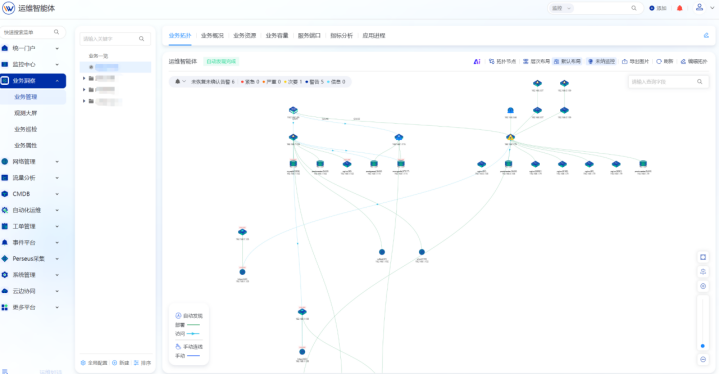Focus the topology node search field

point(668,82)
